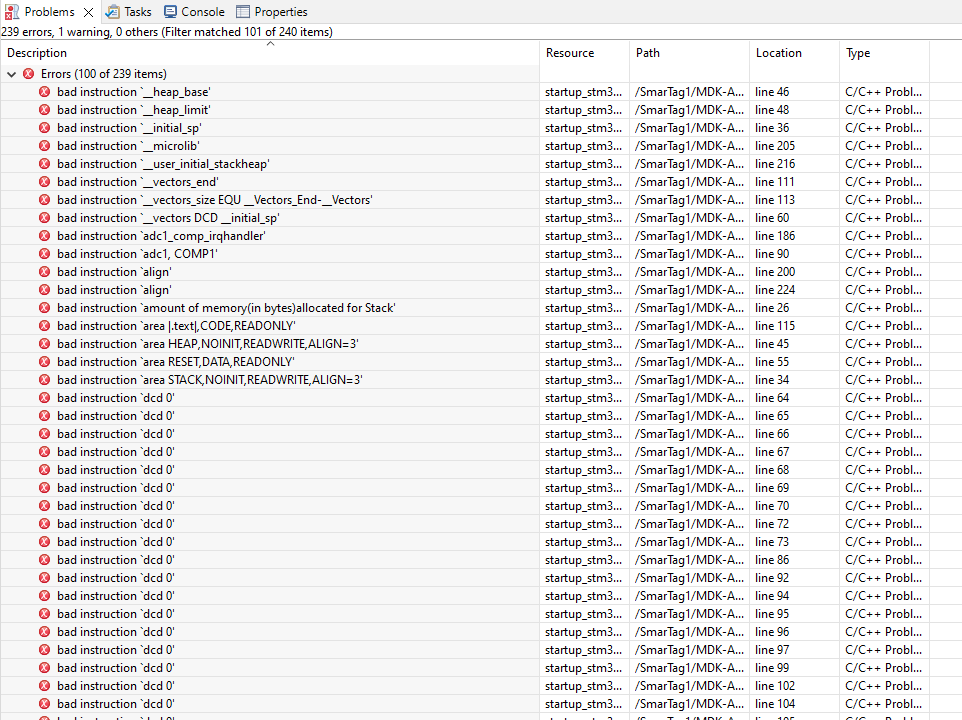Click the error icon beside 'adc1, COMP1' entry

(x=44, y=253)
